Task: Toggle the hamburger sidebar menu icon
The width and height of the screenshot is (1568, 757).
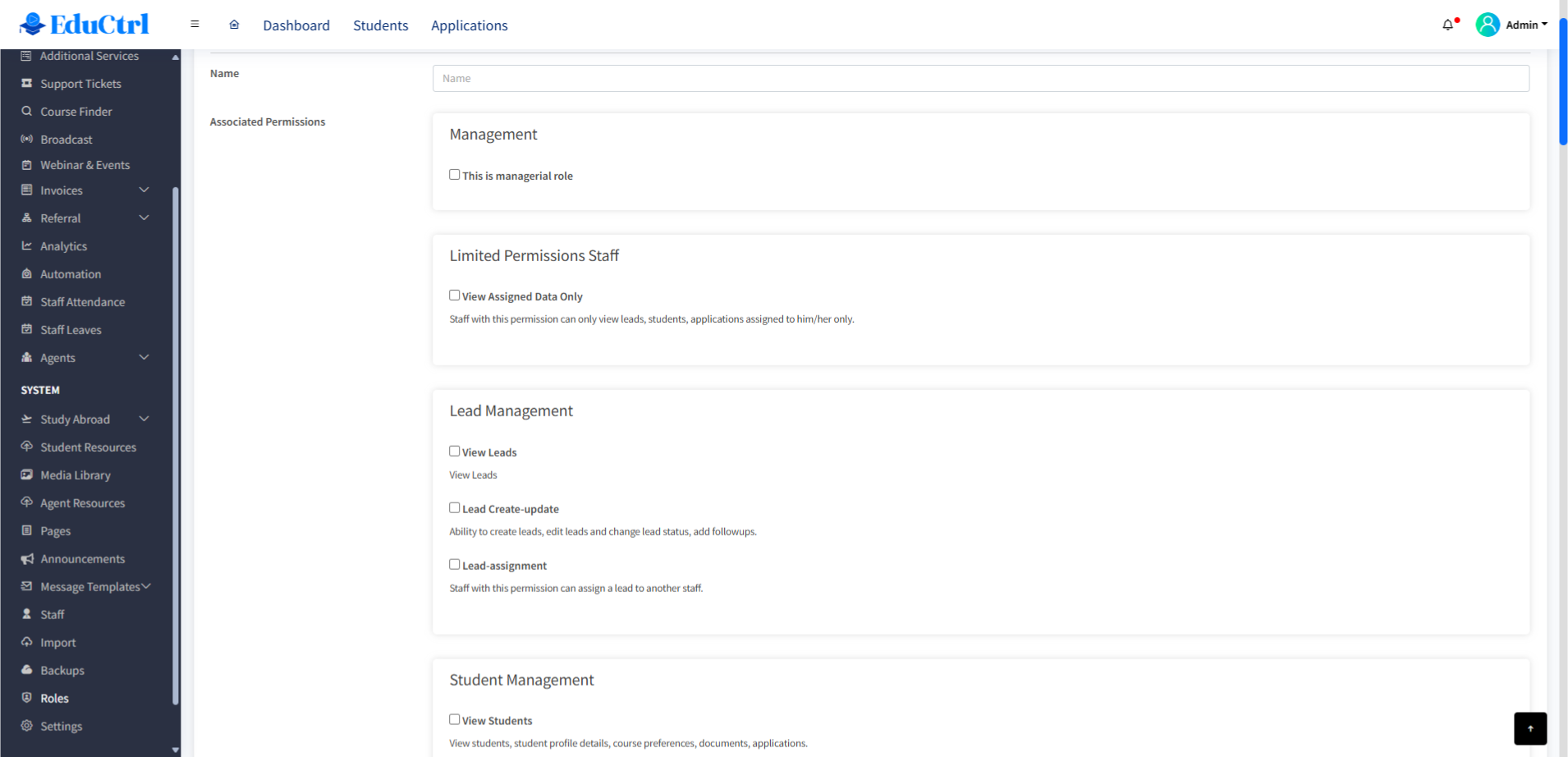Action: click(x=195, y=25)
